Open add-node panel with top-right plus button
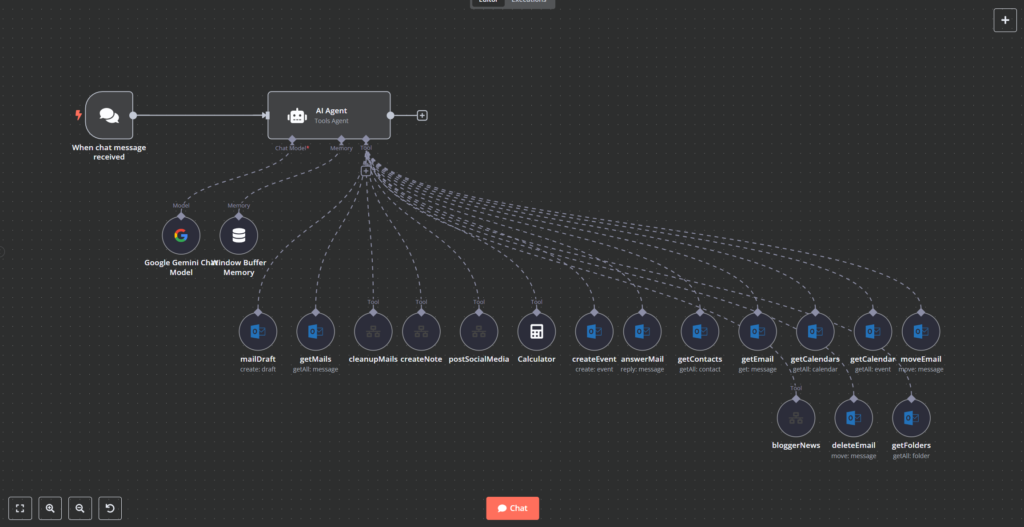Viewport: 1024px width, 527px height. pos(1005,20)
